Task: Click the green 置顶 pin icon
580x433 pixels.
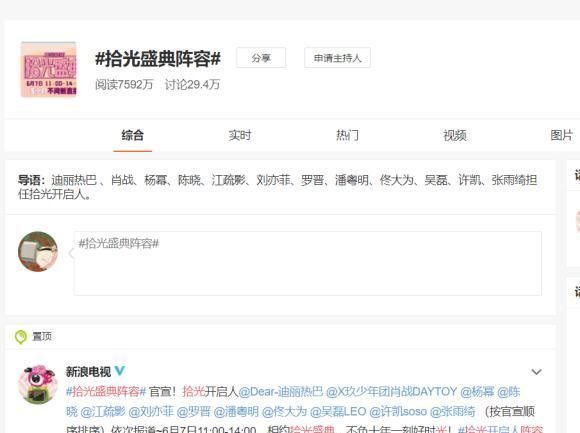Action: 21,337
